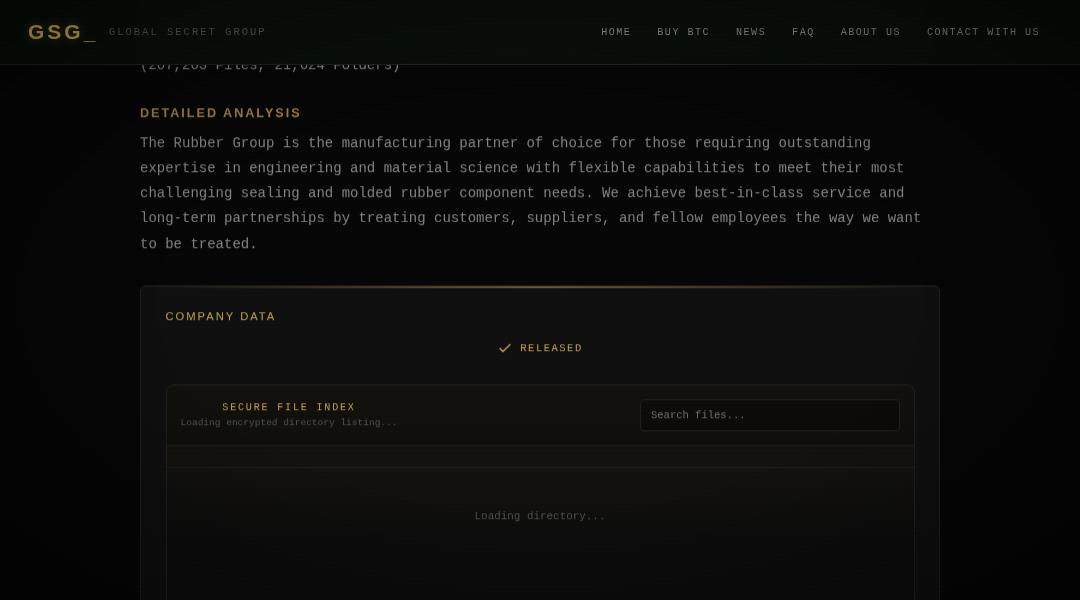
Task: Click the GLOBAL SECRET GROUP tagline
Action: click(x=187, y=32)
